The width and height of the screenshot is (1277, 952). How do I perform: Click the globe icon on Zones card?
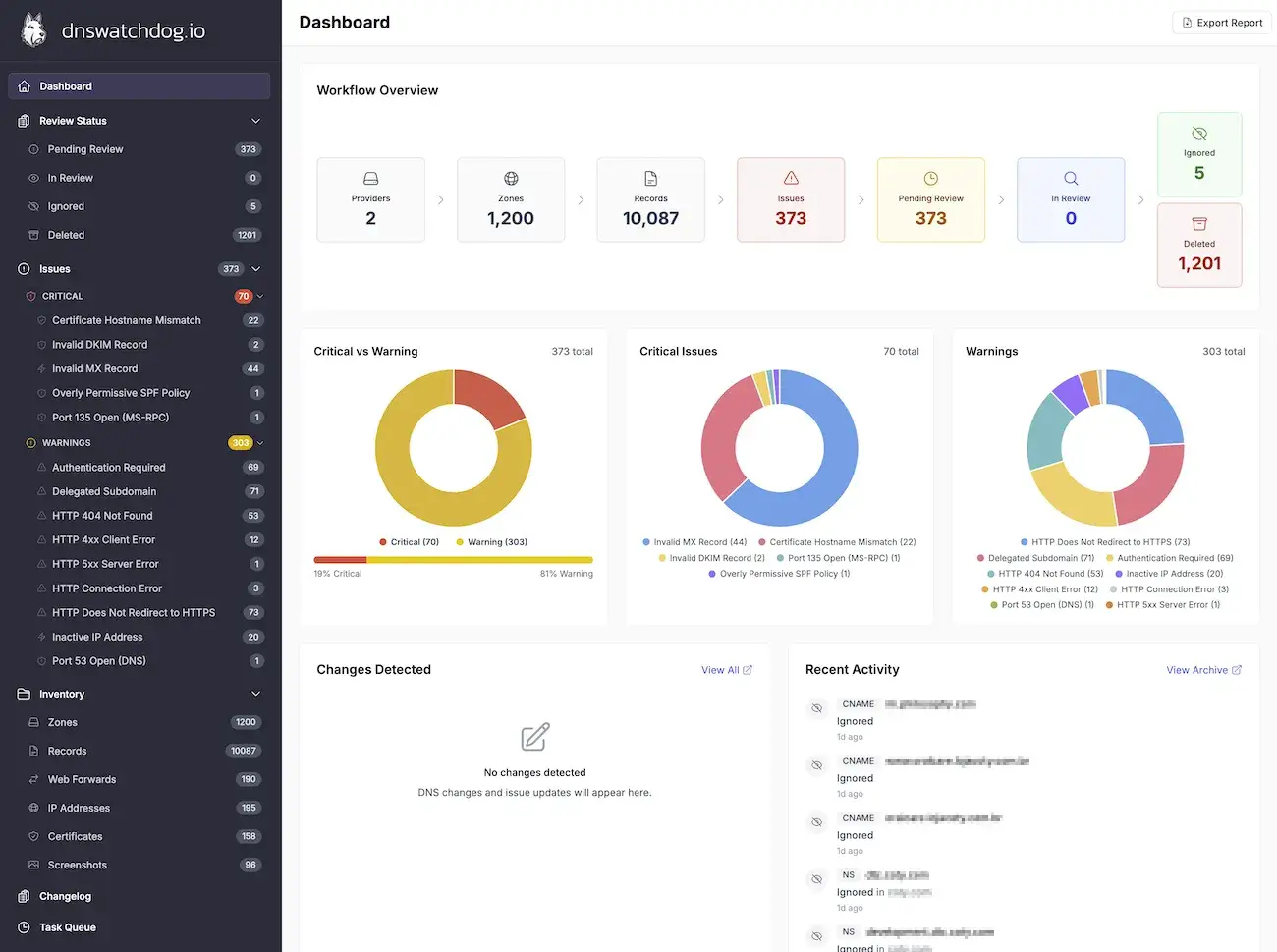pyautogui.click(x=511, y=179)
